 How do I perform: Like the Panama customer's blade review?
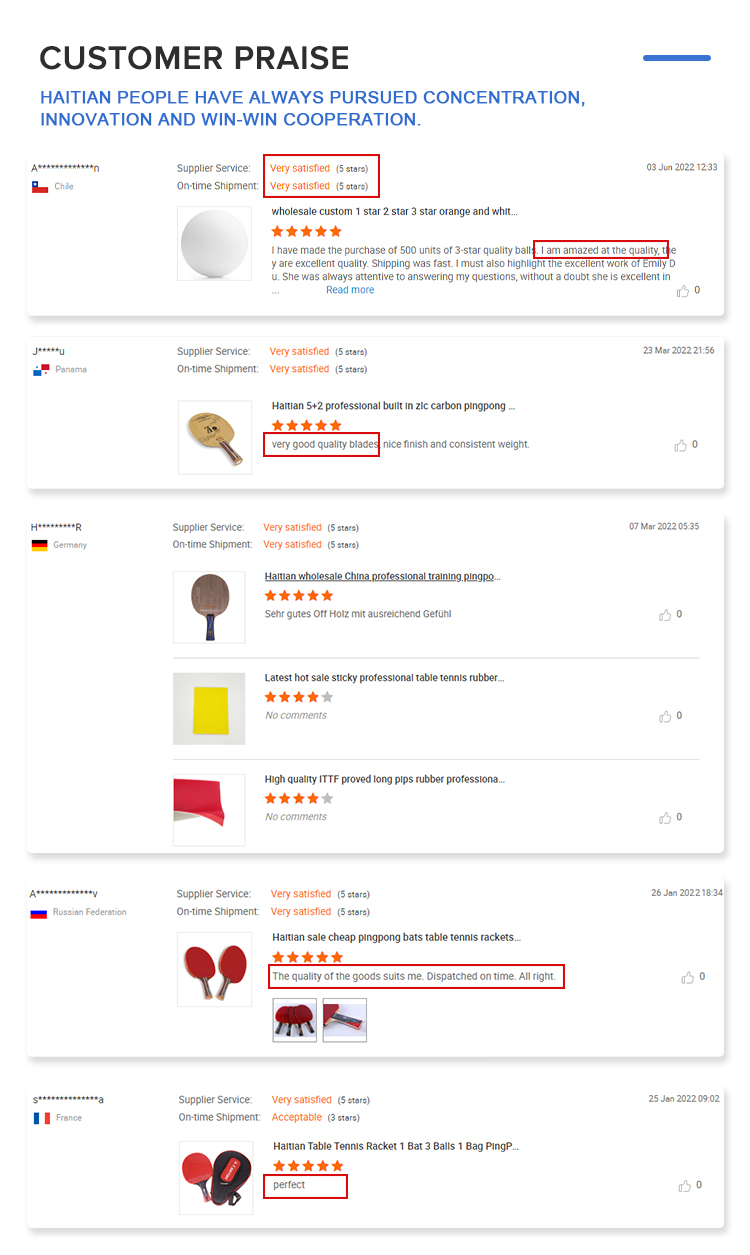(681, 445)
